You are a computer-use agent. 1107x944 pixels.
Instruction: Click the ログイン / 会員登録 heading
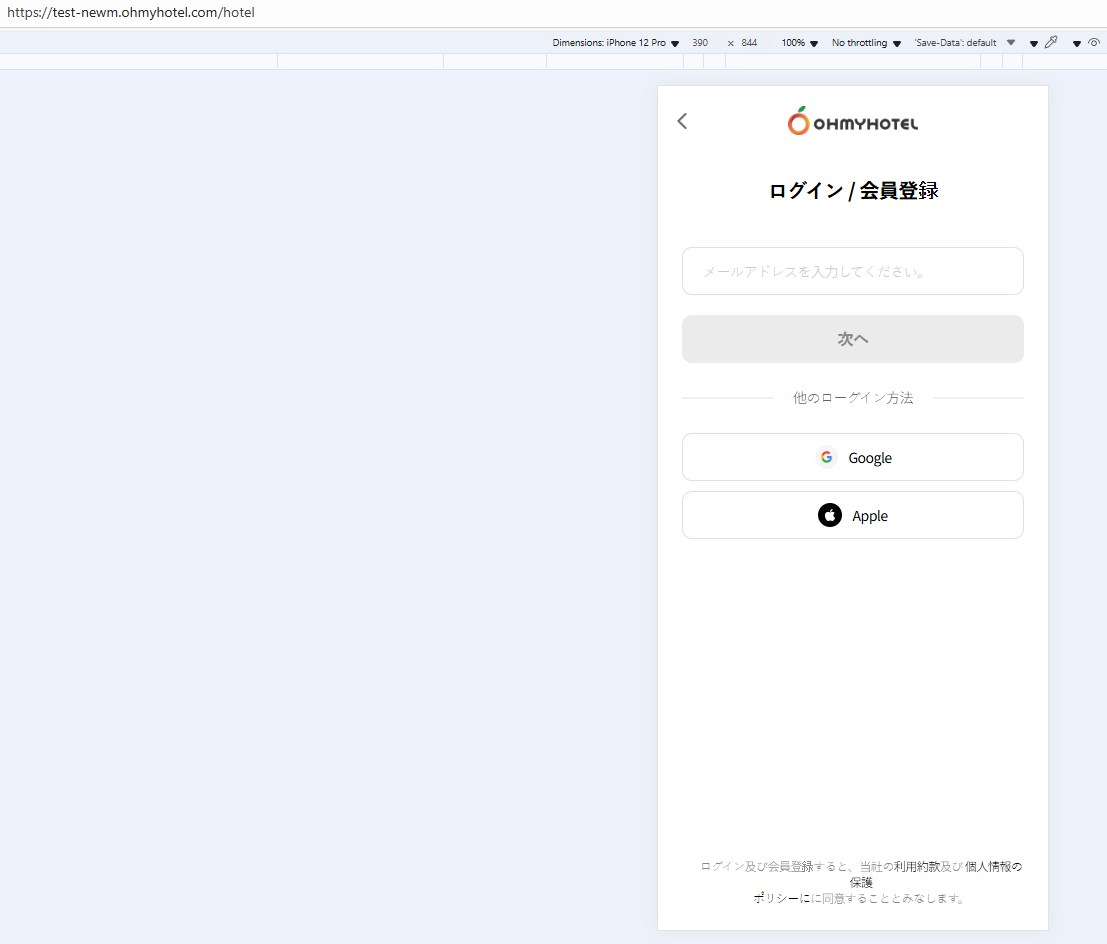(853, 191)
